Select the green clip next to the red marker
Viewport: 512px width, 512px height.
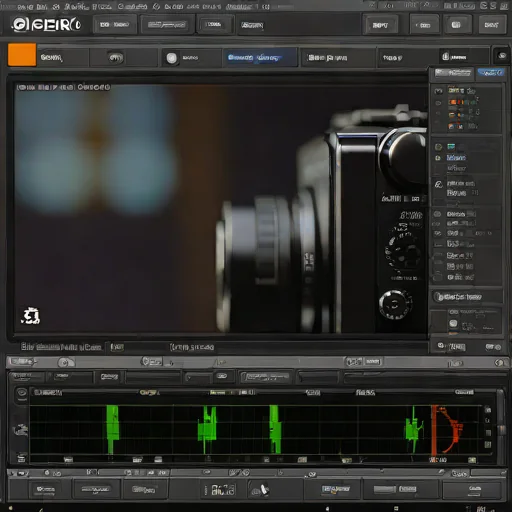click(x=414, y=430)
